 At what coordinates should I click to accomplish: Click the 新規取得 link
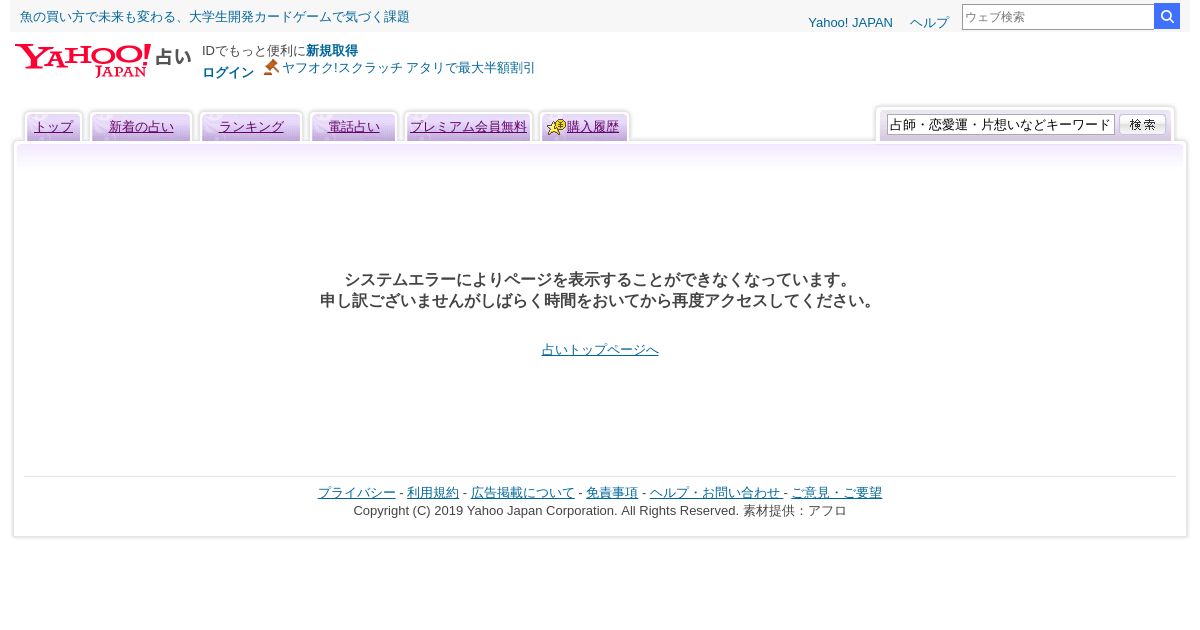pos(332,51)
